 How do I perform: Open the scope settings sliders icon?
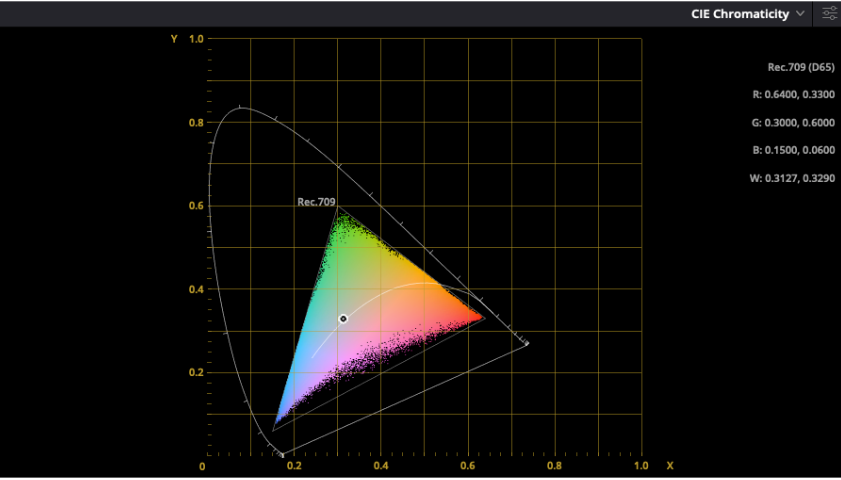[830, 14]
